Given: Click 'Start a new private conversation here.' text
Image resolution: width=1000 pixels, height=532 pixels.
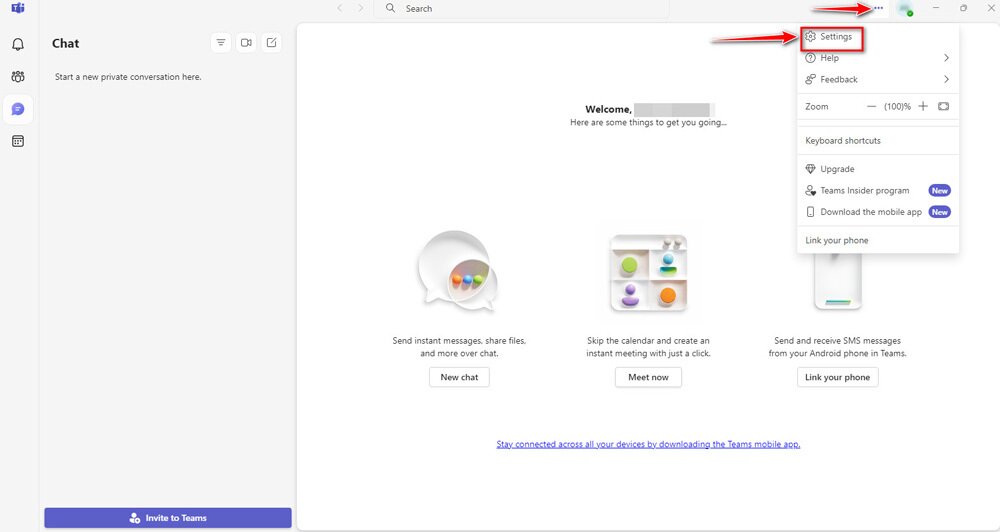Looking at the screenshot, I should (128, 77).
